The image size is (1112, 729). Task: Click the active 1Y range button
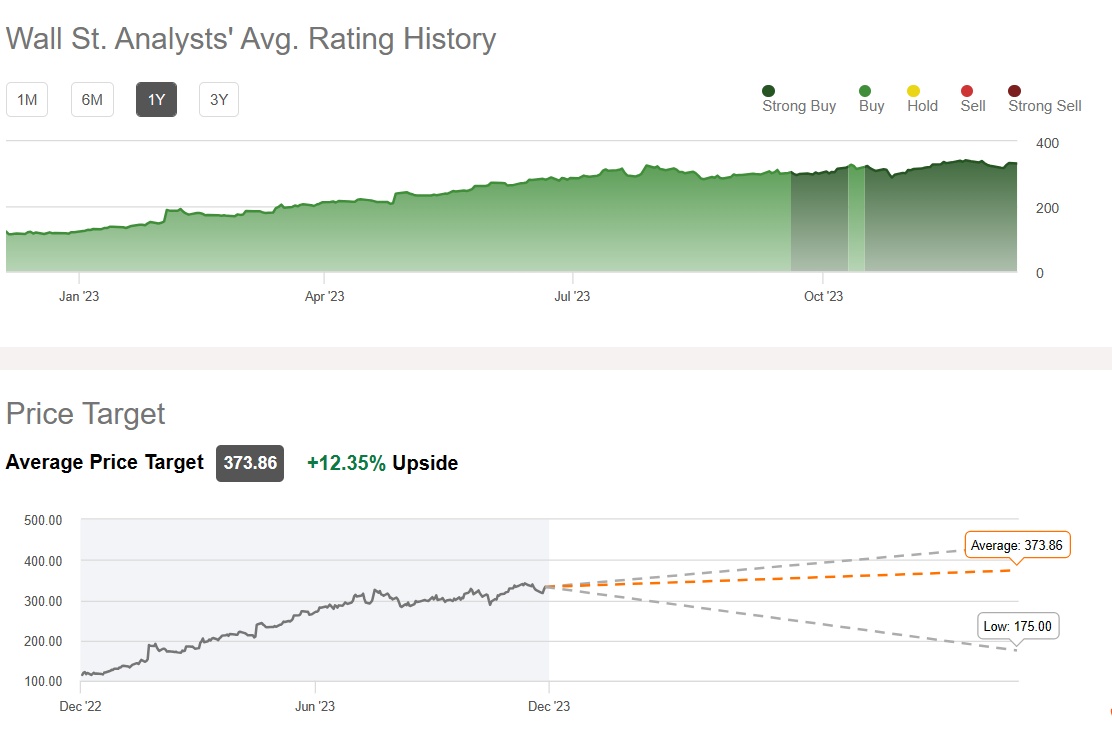pos(156,100)
